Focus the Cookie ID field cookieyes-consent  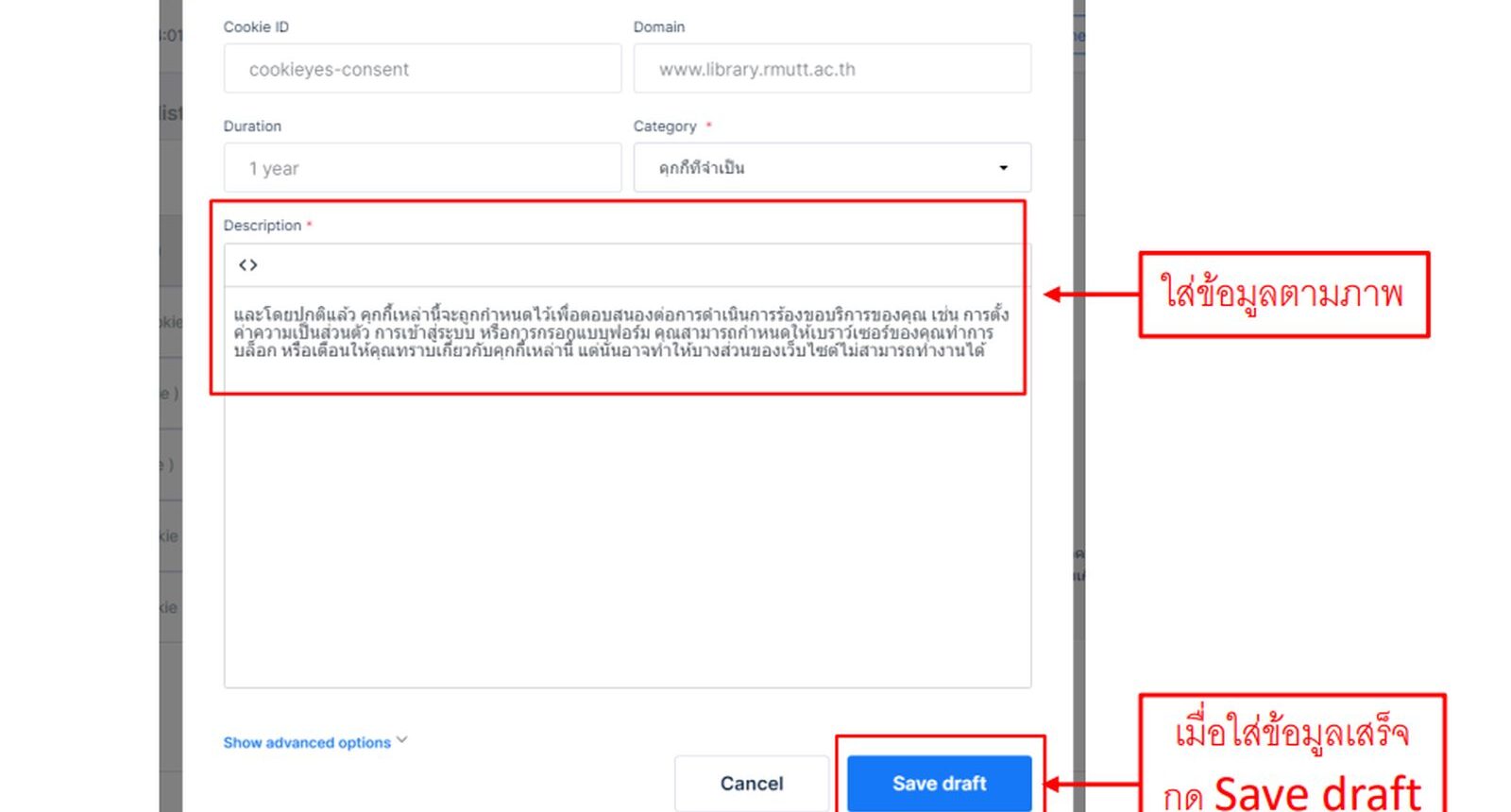[422, 69]
